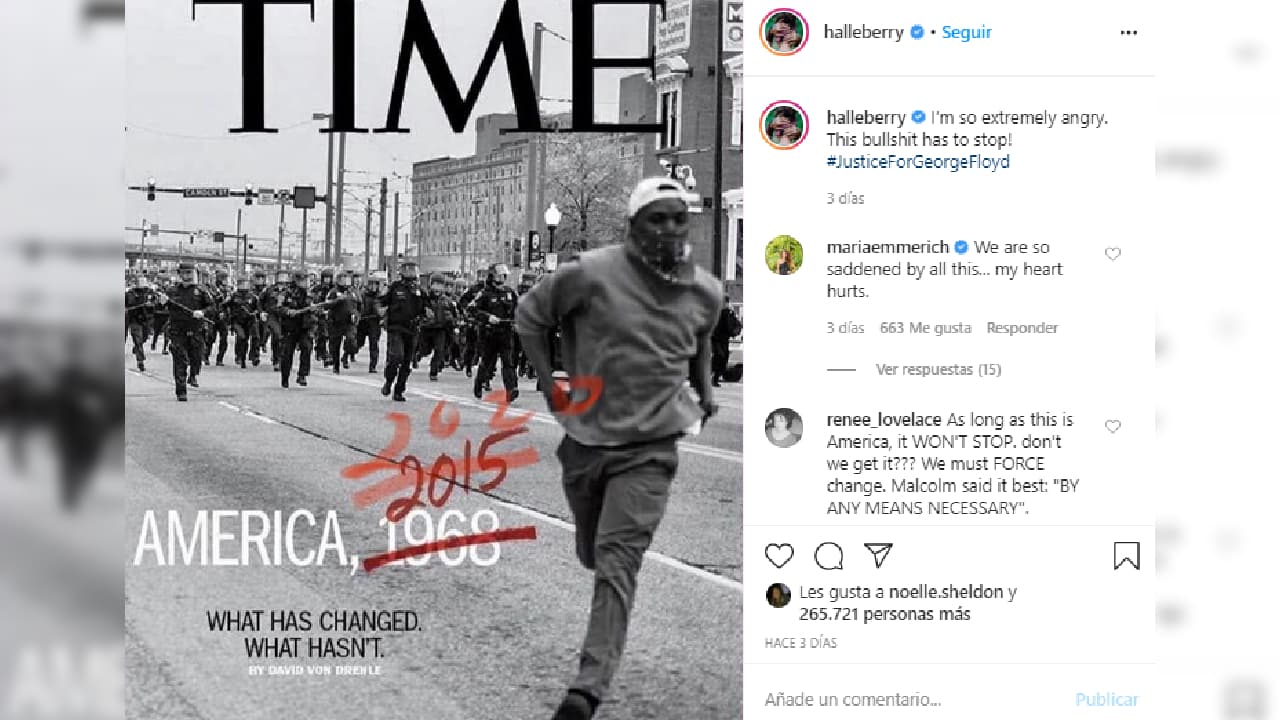View 663 Me gusta on comment
1280x720 pixels.
pyautogui.click(x=925, y=327)
